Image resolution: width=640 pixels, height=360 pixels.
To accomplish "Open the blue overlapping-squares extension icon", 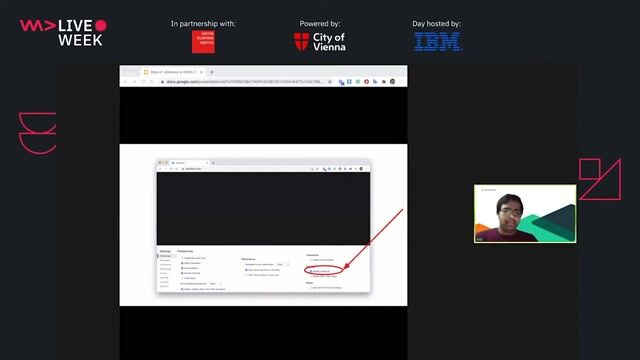I will pos(341,82).
